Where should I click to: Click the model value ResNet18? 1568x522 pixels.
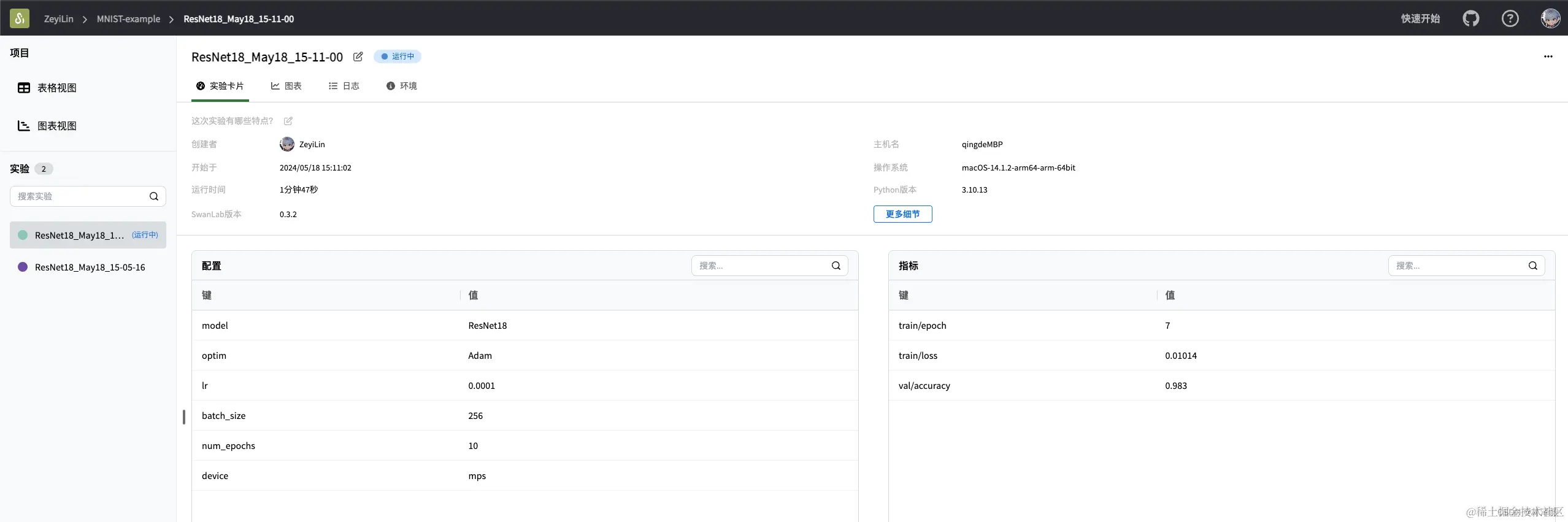tap(488, 326)
